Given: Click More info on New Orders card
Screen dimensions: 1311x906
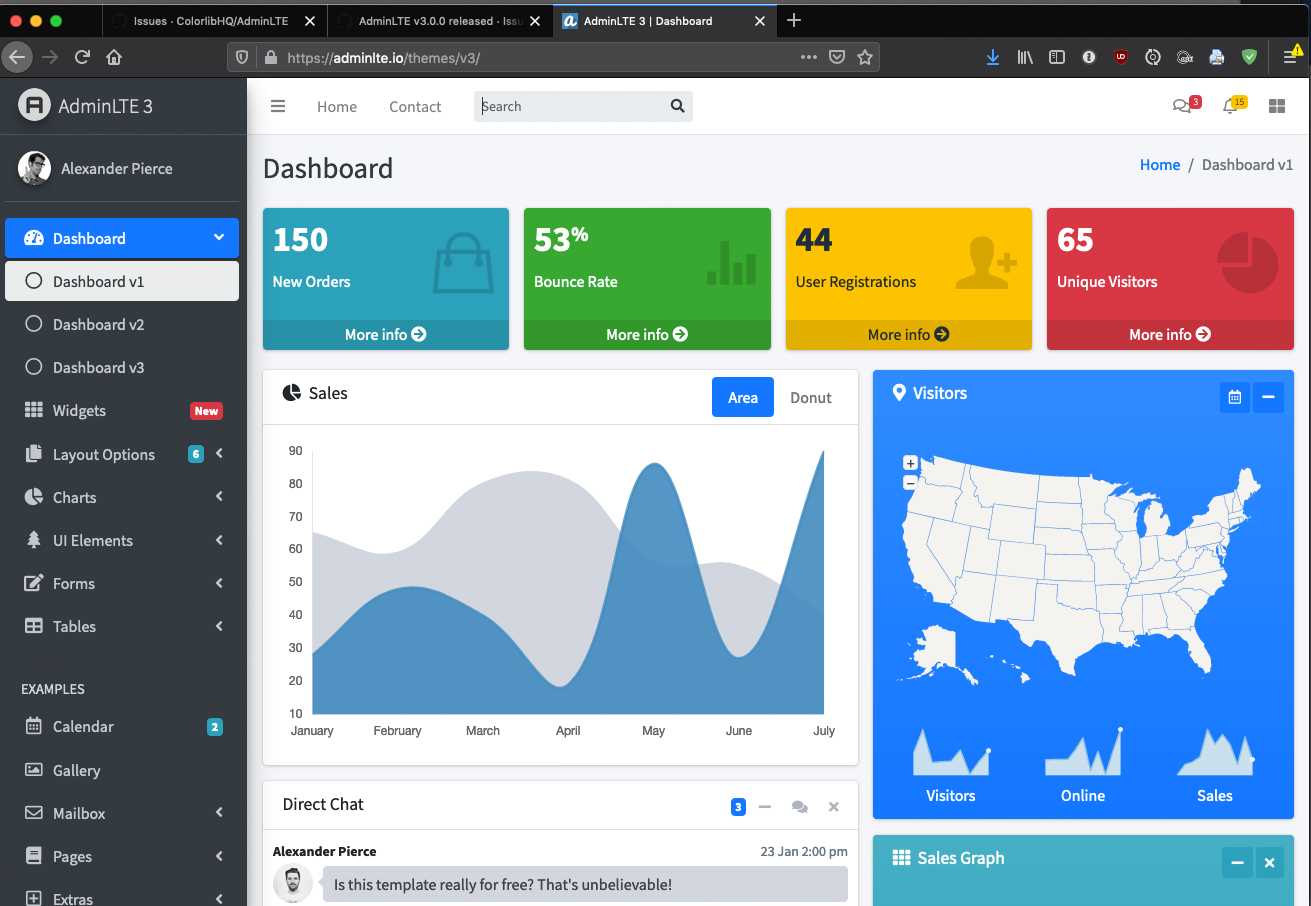Looking at the screenshot, I should 386,334.
